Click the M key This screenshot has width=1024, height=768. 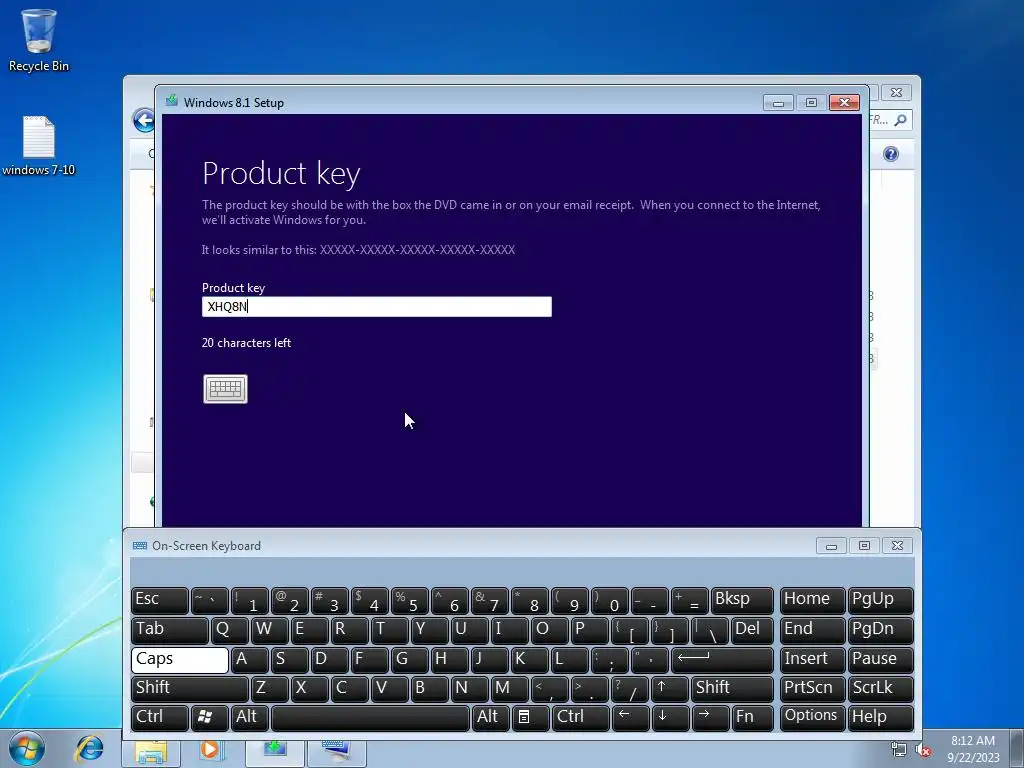[509, 688]
